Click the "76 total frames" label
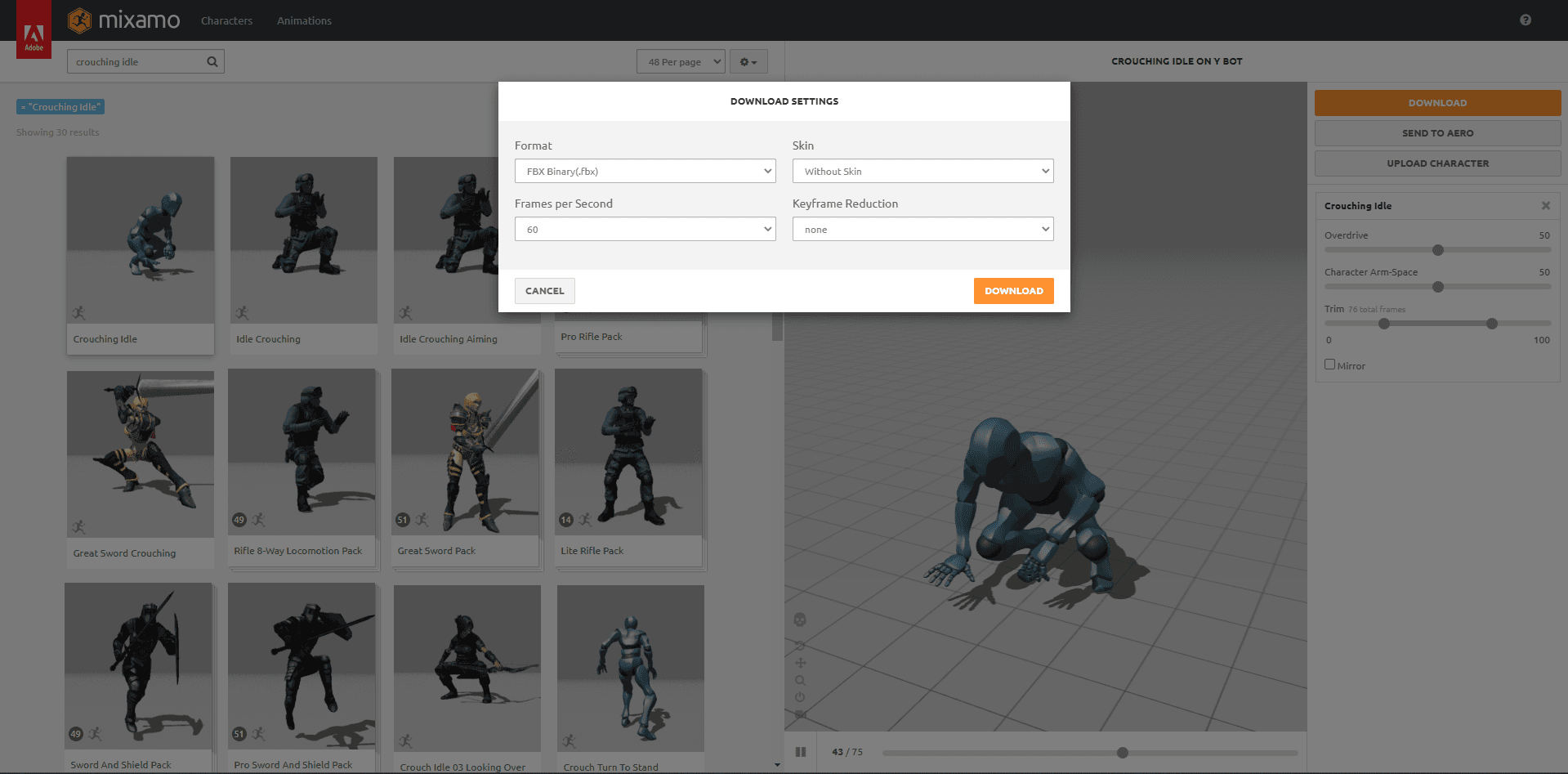The width and height of the screenshot is (1568, 774). tap(1377, 310)
